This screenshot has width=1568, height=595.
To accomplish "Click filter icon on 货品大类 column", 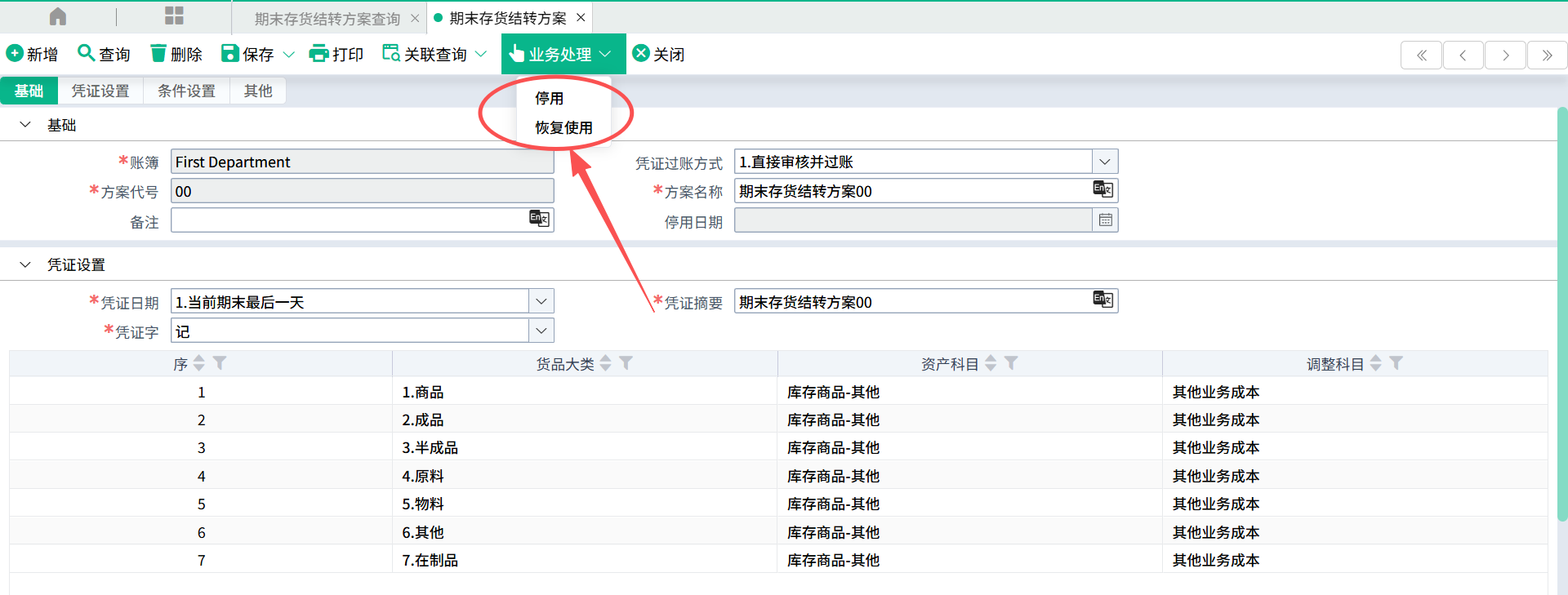I will coord(626,363).
